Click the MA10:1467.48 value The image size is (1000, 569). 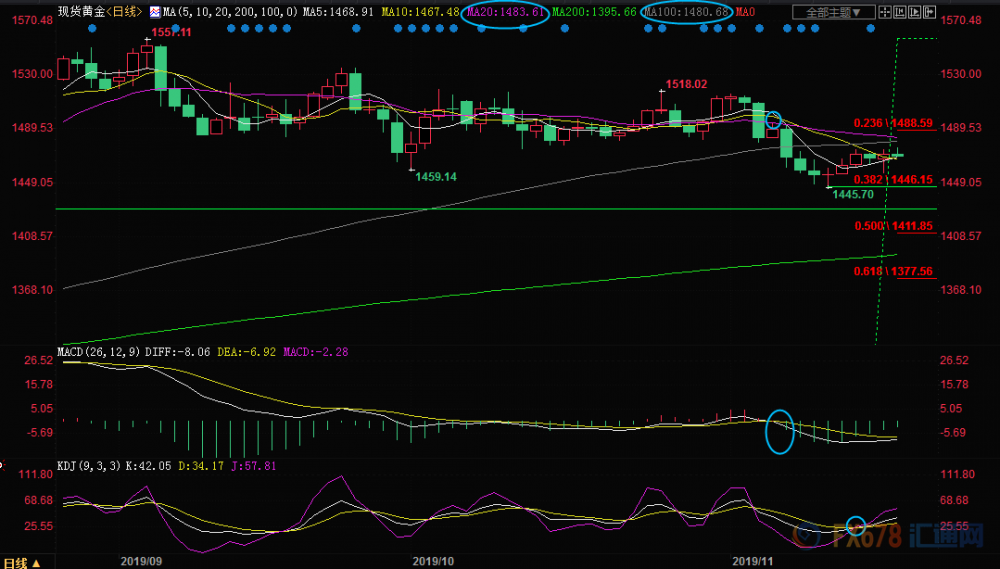pyautogui.click(x=420, y=12)
